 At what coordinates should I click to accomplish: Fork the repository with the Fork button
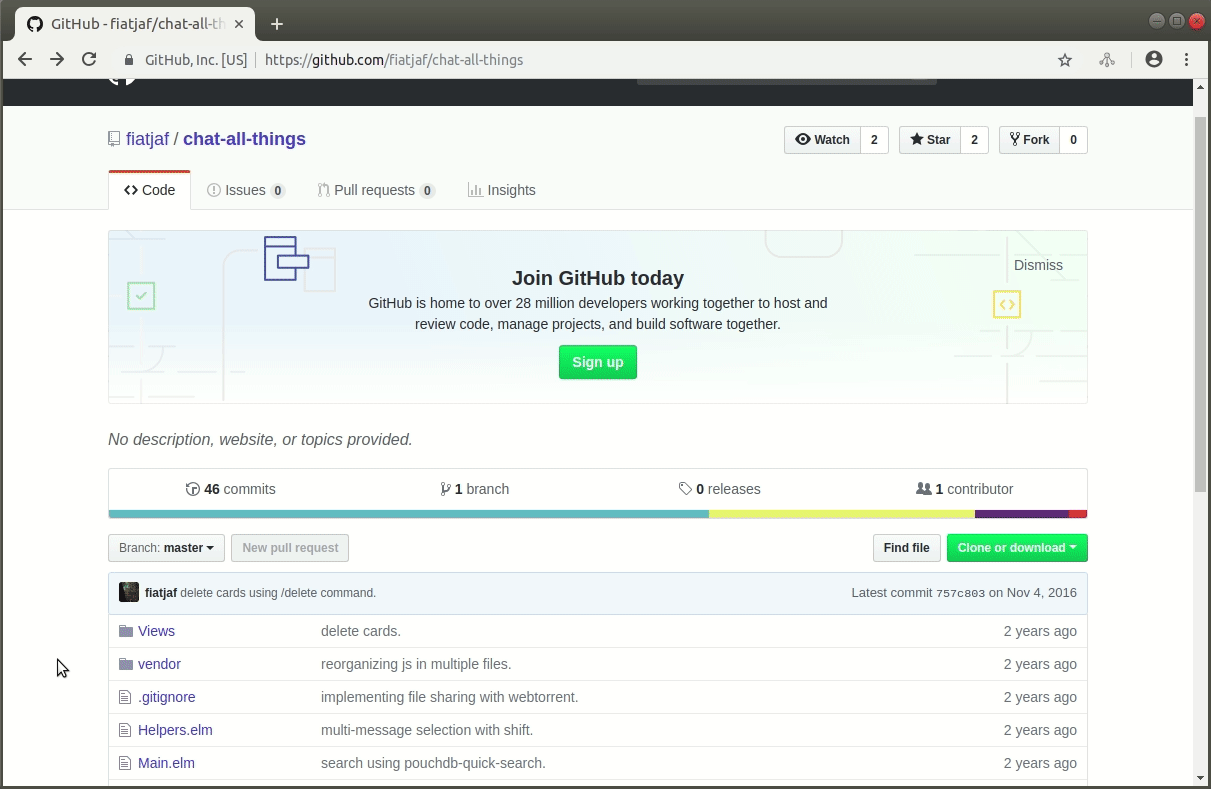tap(1029, 140)
